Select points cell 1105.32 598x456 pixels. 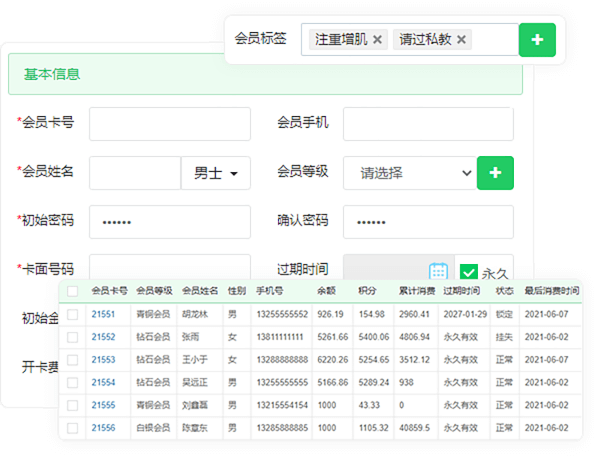click(374, 428)
